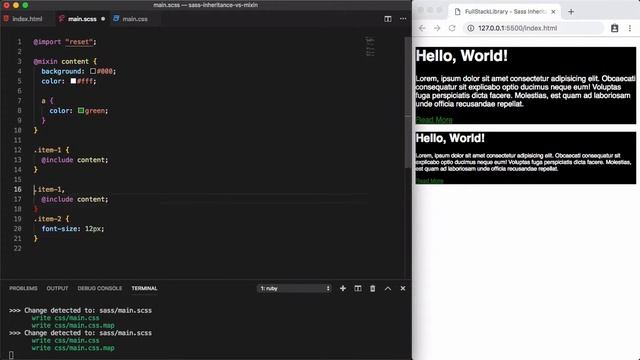Close the FullStackLibrary browser tab
The width and height of the screenshot is (640, 360).
point(553,12)
